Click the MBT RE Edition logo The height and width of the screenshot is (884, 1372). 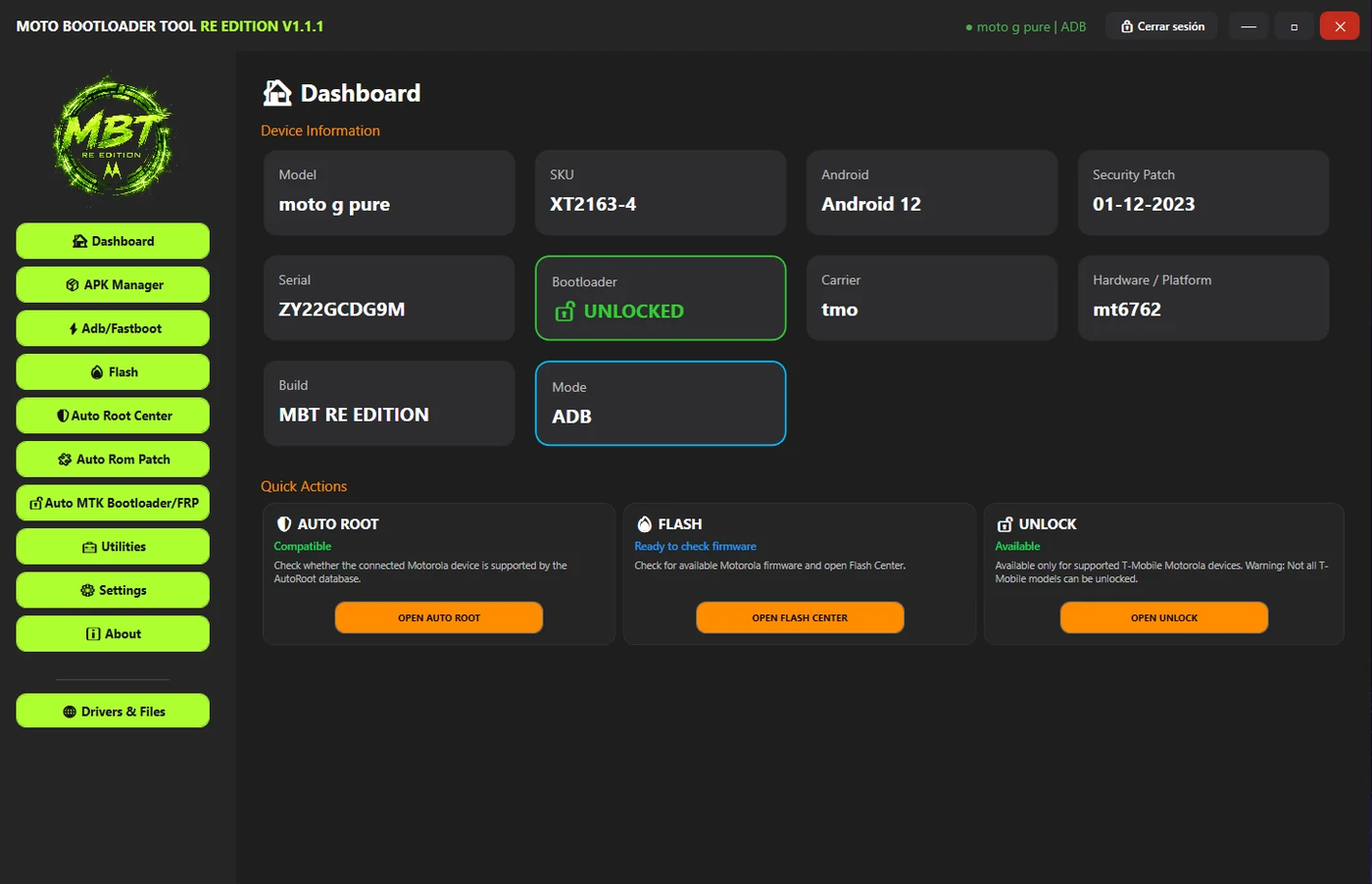113,139
